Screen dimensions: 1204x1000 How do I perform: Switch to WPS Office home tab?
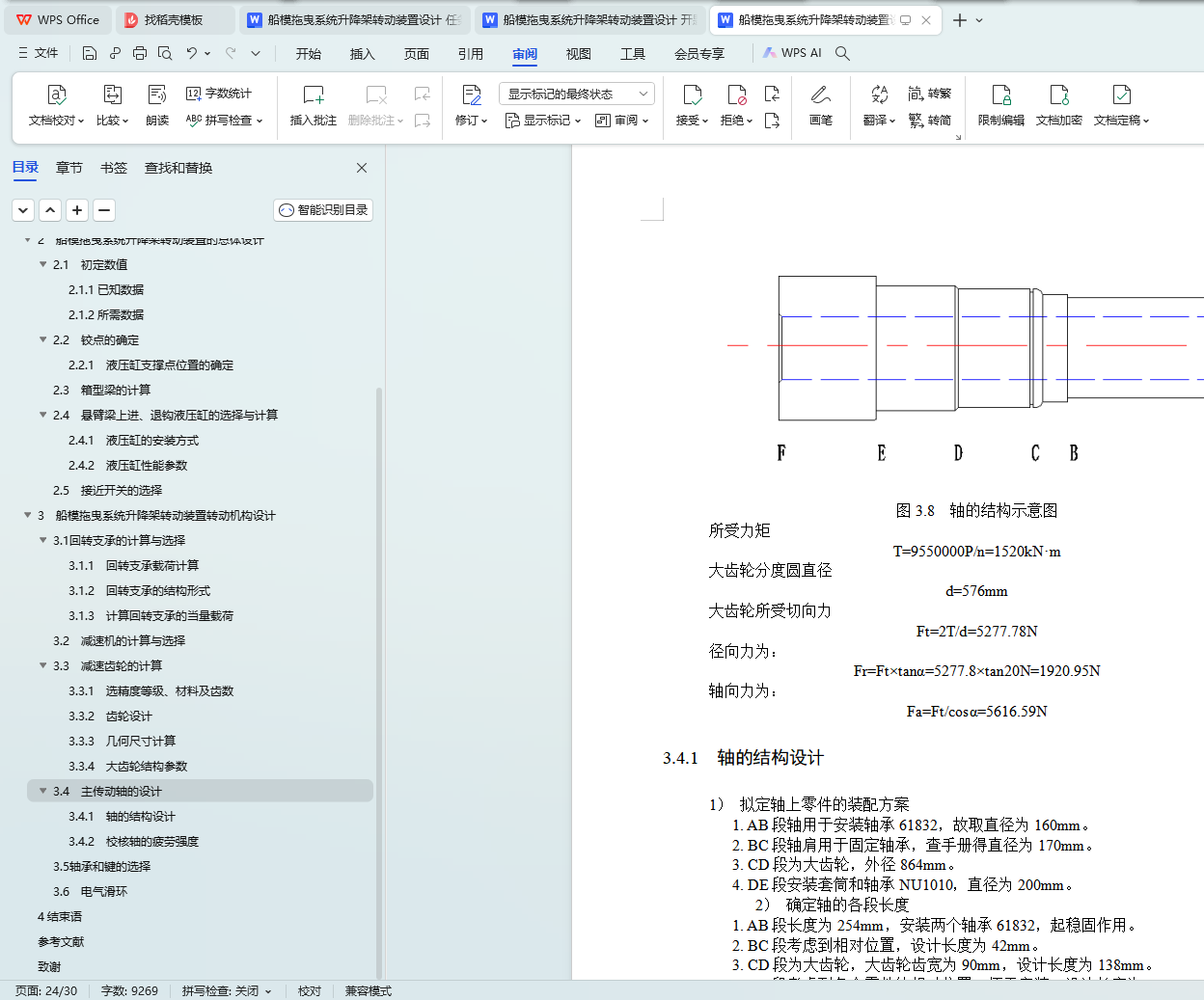(x=59, y=20)
